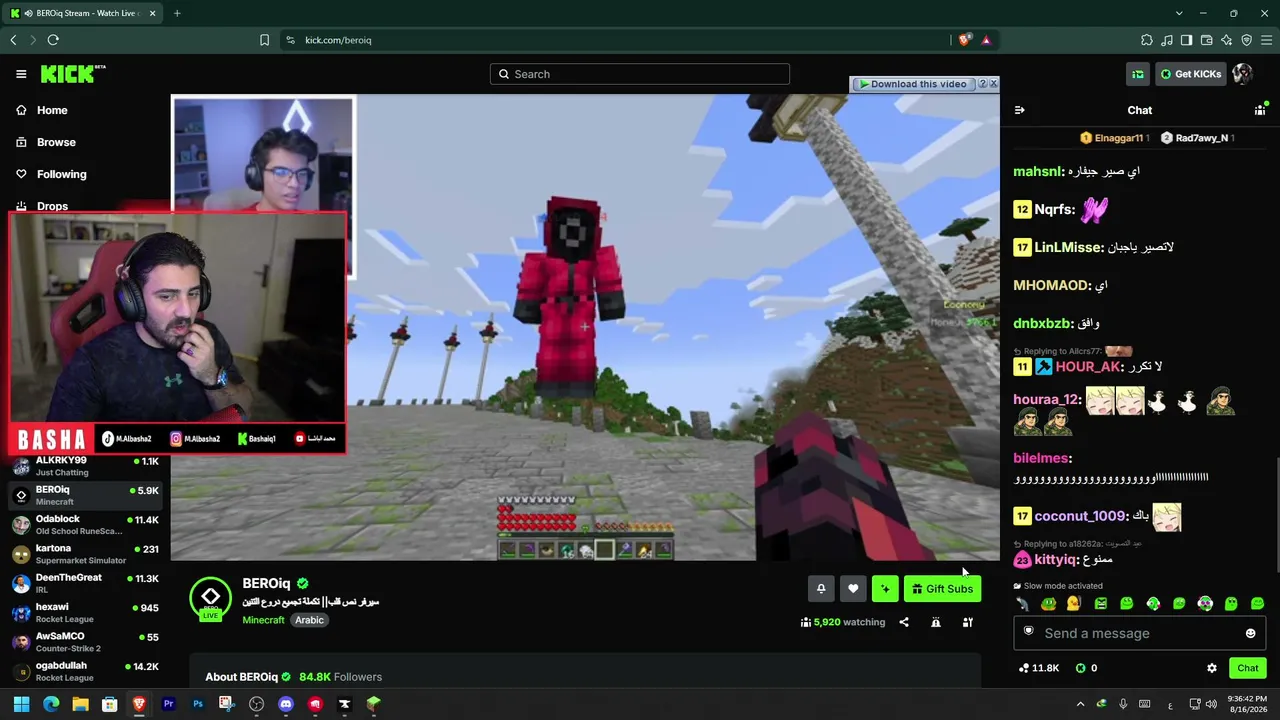
Task: Close the Download this video bar
Action: click(993, 84)
